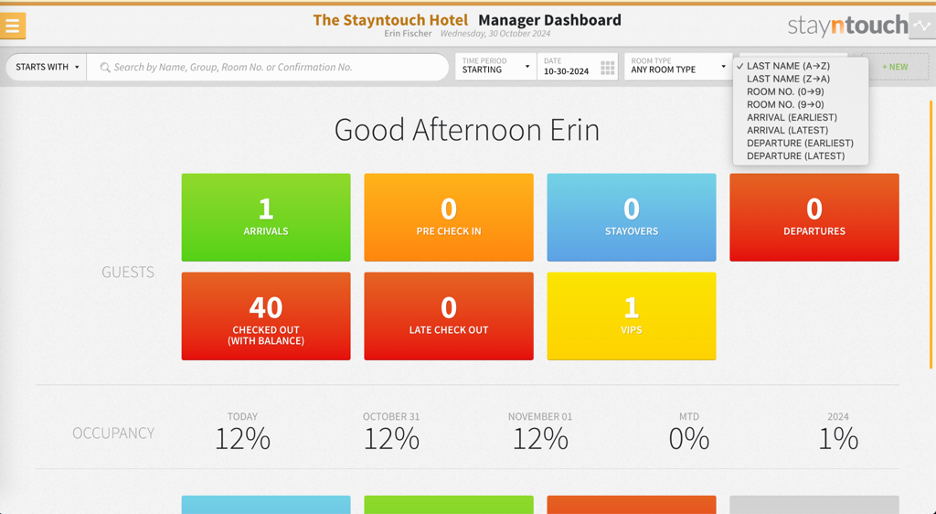936x514 pixels.
Task: Click today's occupancy 12% value
Action: pyautogui.click(x=242, y=439)
